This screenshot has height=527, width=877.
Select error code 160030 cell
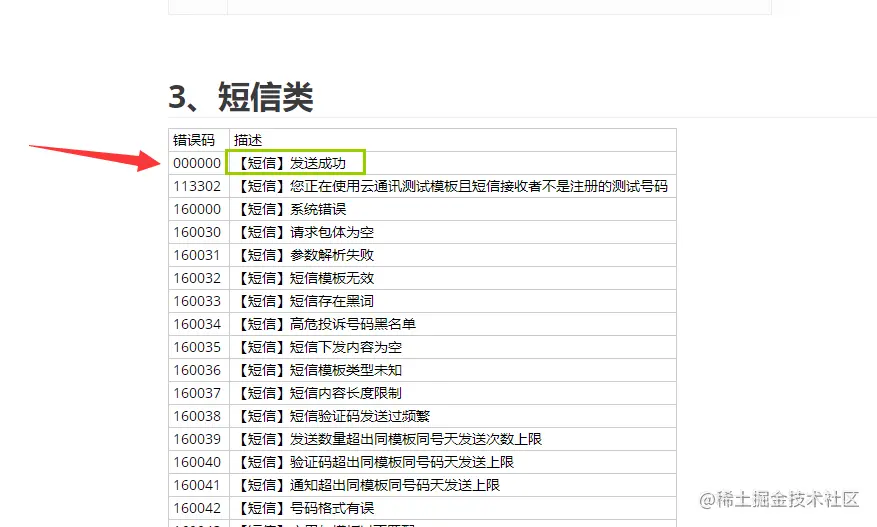[197, 232]
